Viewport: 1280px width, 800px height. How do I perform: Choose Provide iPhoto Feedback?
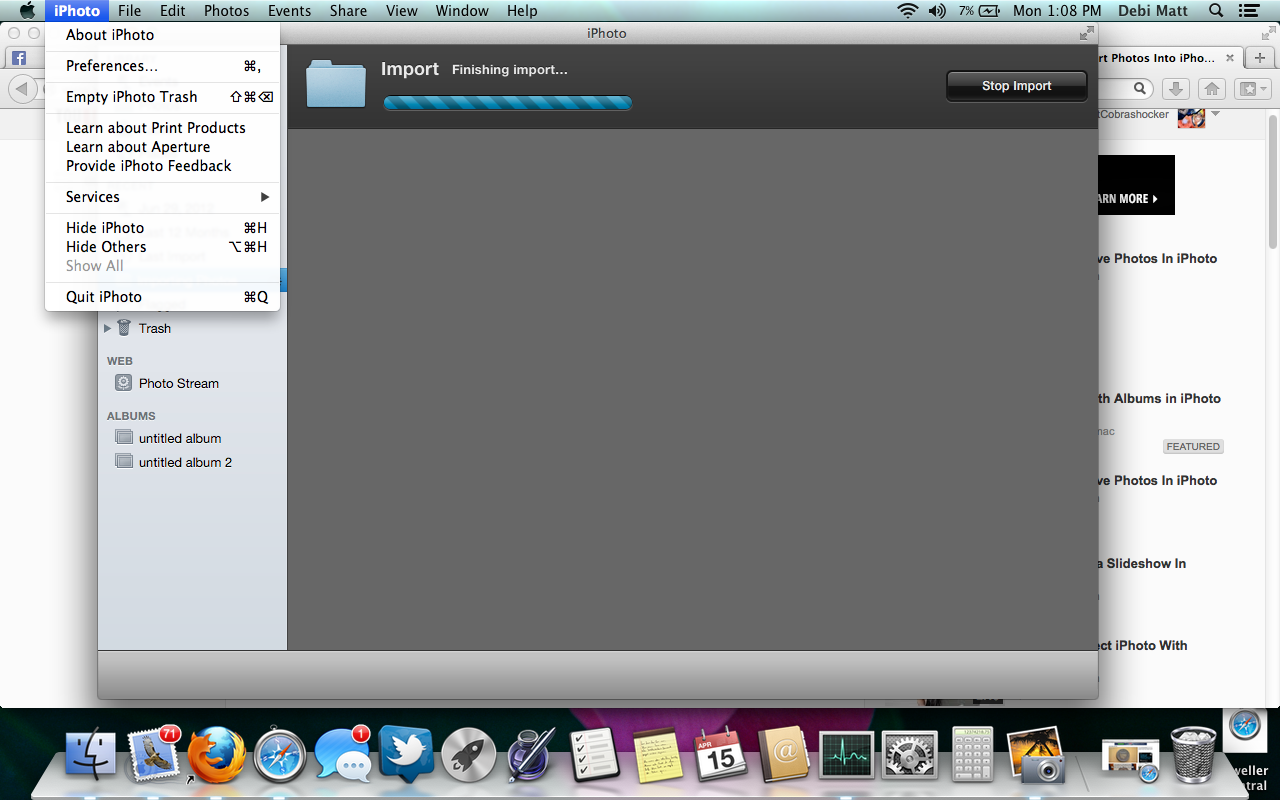(162, 166)
